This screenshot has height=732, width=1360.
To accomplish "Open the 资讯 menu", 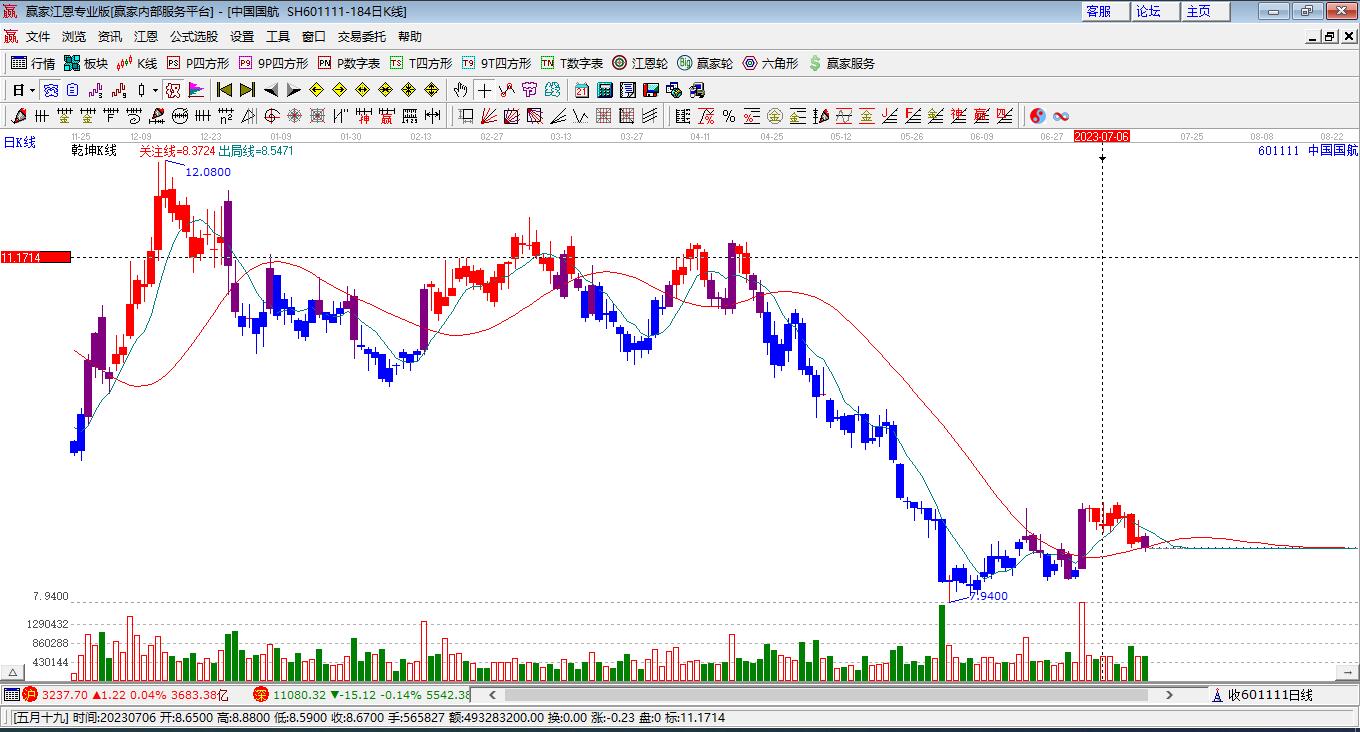I will [110, 37].
